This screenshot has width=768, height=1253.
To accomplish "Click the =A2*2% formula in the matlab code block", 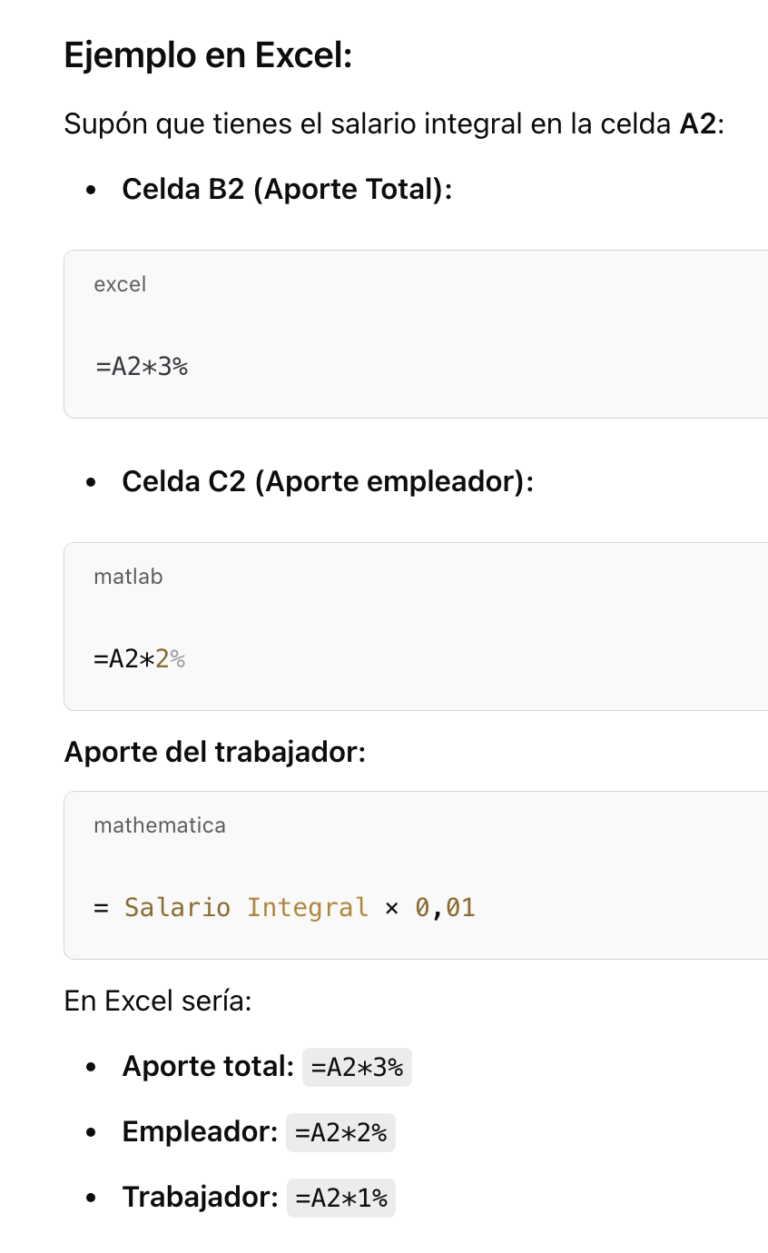I will [x=140, y=659].
